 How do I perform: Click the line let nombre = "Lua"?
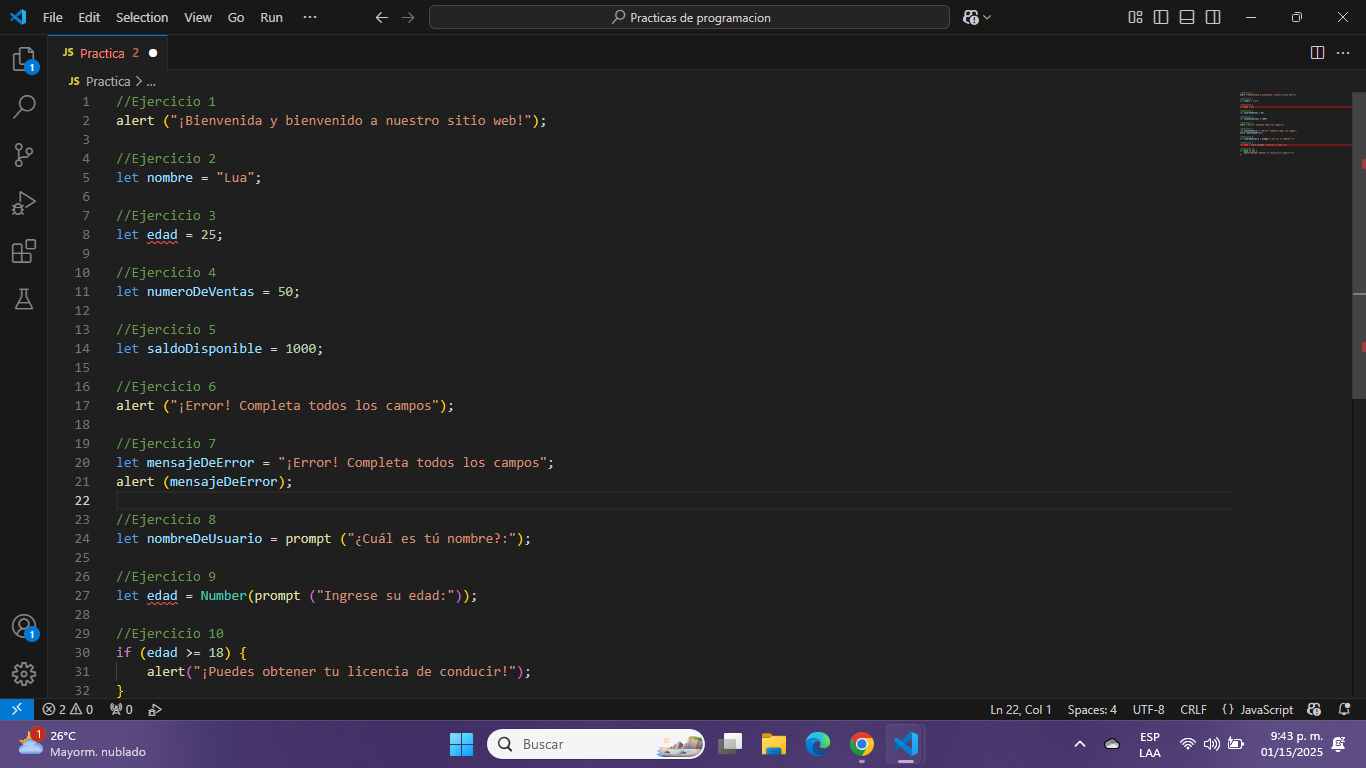tap(189, 177)
